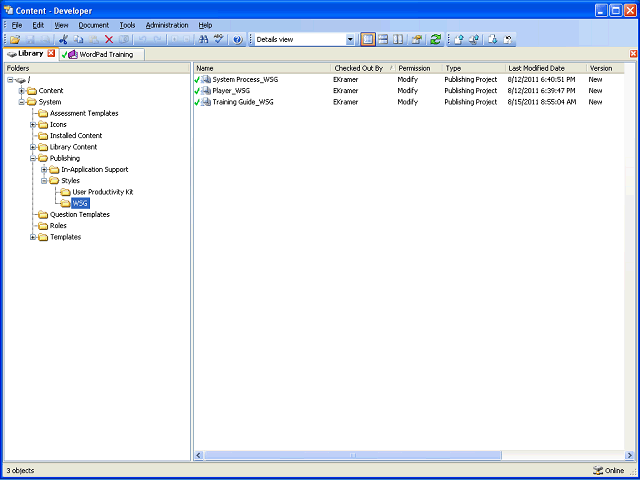This screenshot has width=640, height=480.
Task: Sort by the Type column header
Action: click(474, 68)
